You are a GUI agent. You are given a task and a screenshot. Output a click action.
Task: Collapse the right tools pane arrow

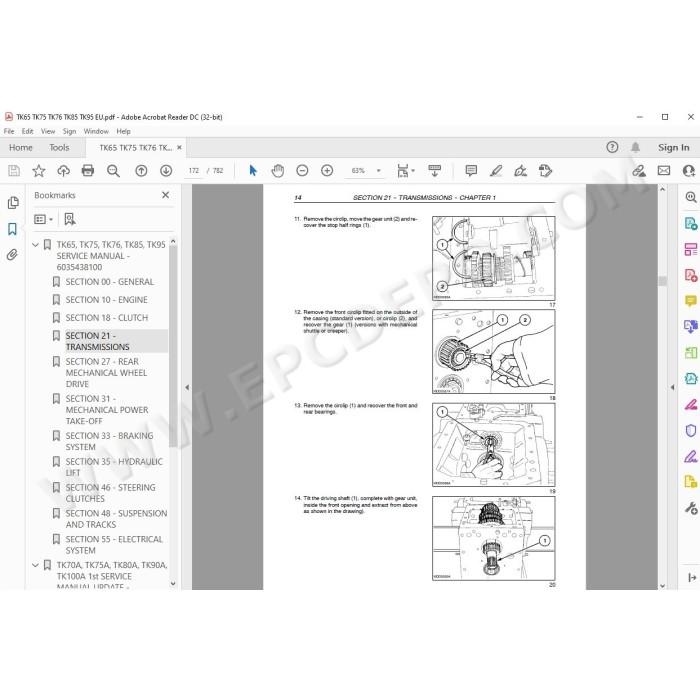coord(672,388)
